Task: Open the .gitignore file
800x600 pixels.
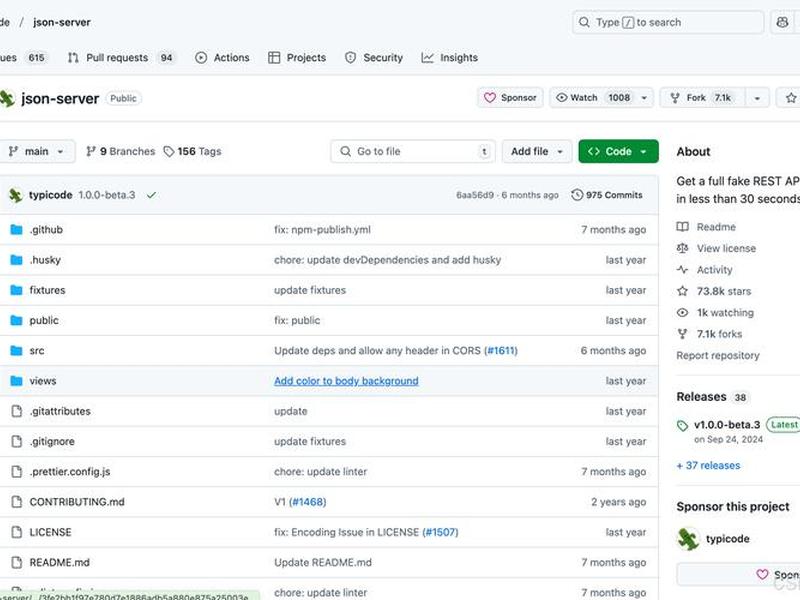Action: click(x=52, y=441)
